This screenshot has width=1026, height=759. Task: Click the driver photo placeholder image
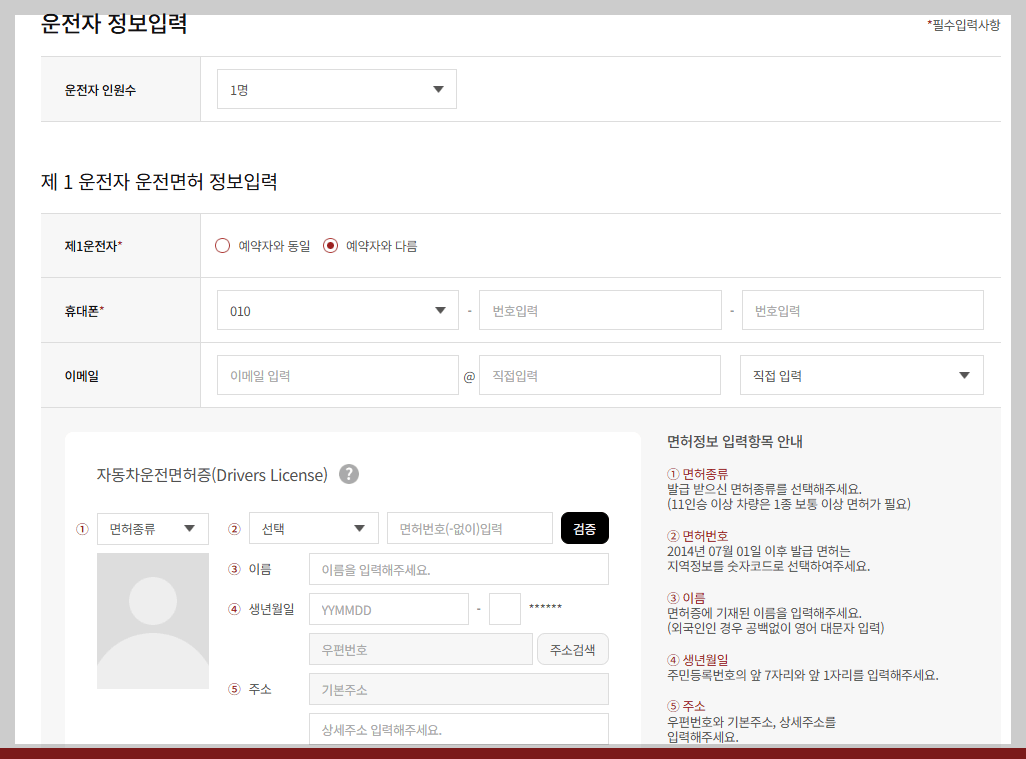(x=153, y=621)
